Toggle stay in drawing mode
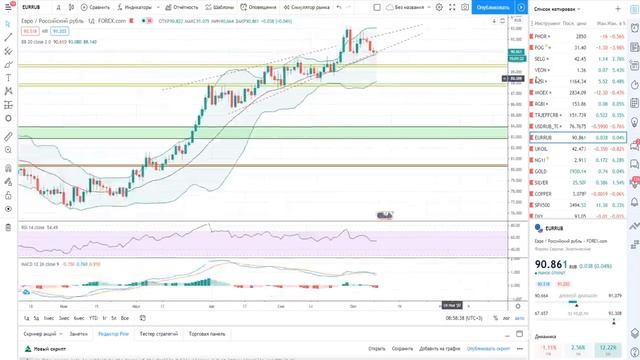This screenshot has height=360, width=640. tap(8, 182)
